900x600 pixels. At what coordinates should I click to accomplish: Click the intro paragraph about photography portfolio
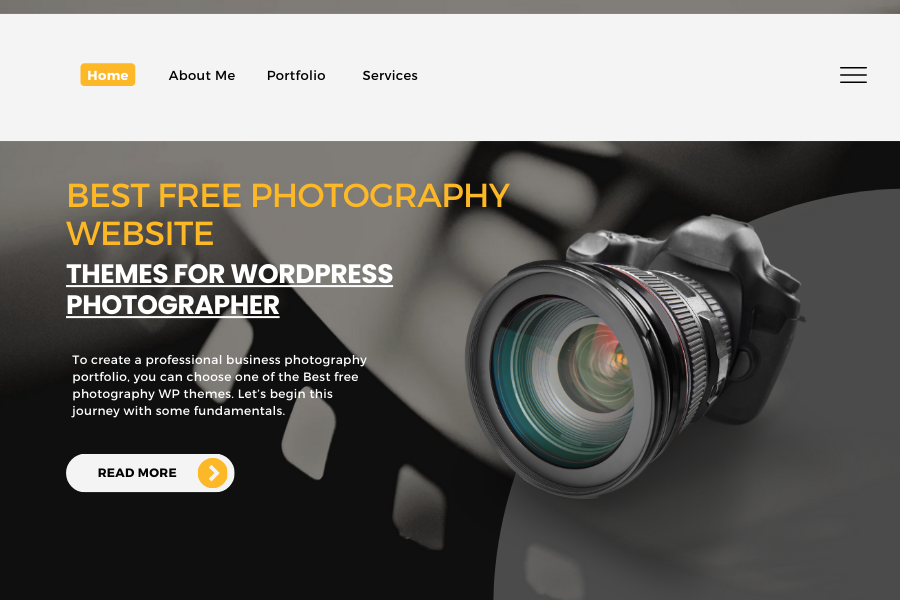pyautogui.click(x=219, y=385)
